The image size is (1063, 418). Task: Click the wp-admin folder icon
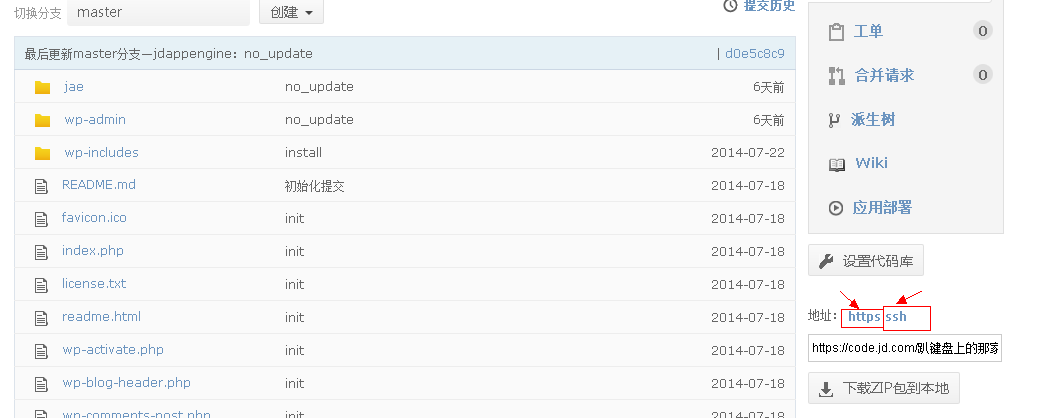pos(42,120)
